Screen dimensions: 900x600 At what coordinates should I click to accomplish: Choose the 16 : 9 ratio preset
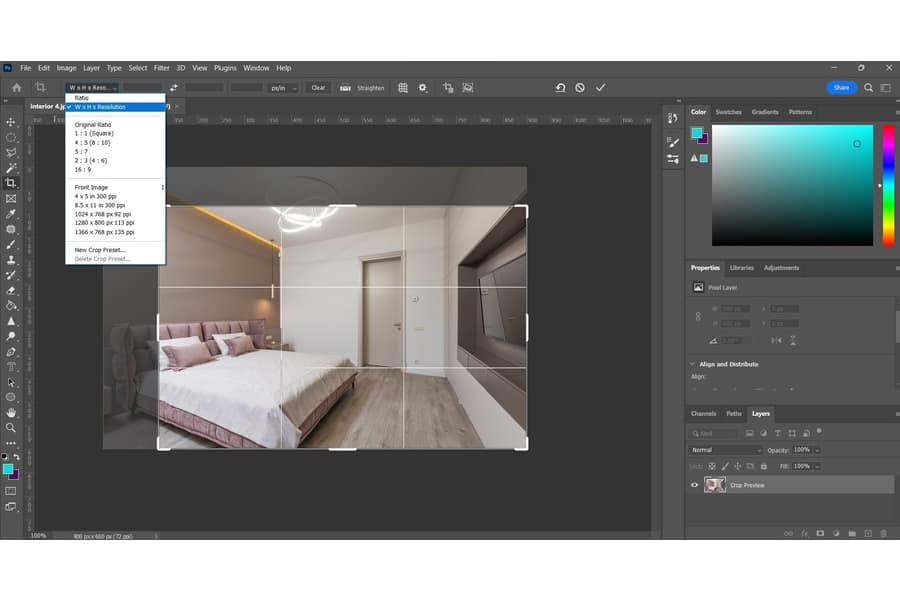coord(83,169)
